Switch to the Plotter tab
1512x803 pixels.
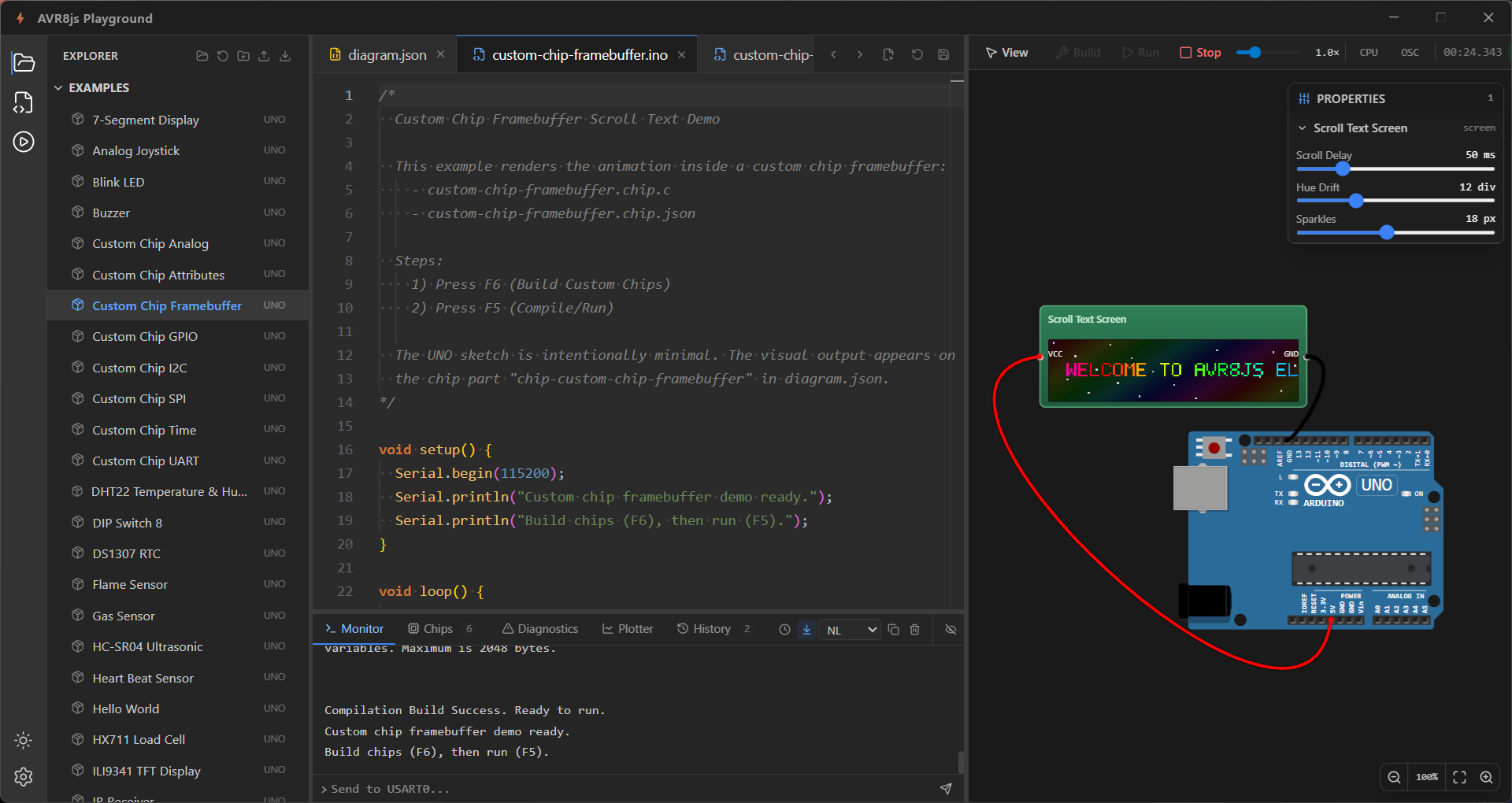628,629
